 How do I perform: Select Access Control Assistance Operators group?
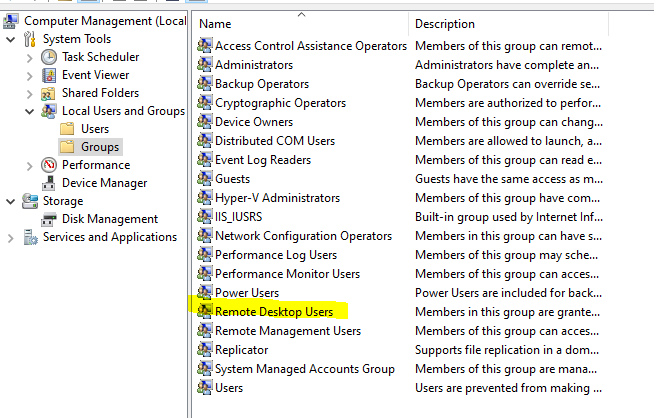(x=311, y=46)
